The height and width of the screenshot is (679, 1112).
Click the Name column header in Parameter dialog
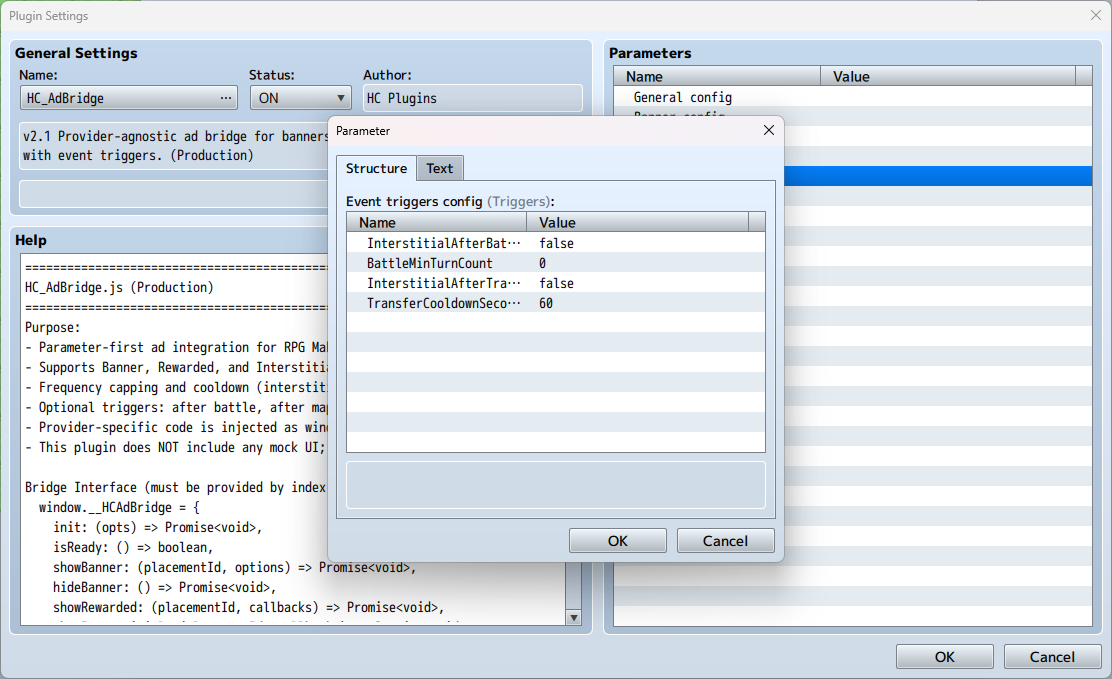pos(436,223)
